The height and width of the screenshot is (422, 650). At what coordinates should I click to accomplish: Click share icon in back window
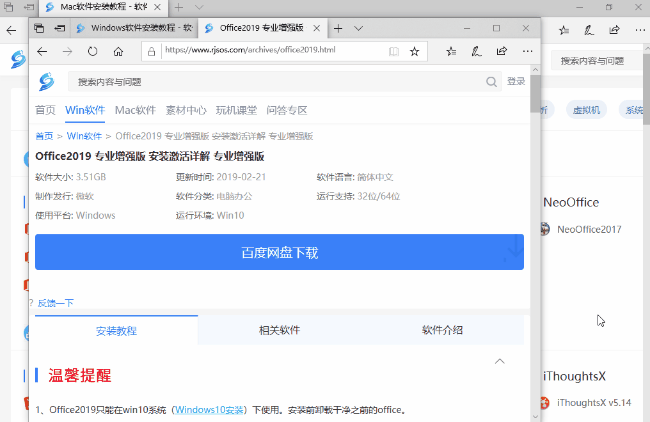pyautogui.click(x=614, y=30)
